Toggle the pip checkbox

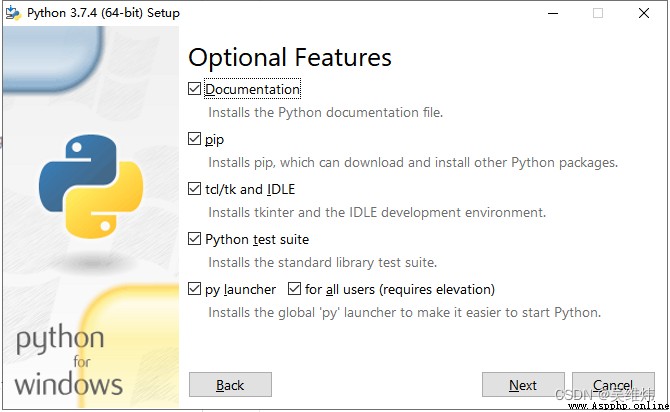[194, 139]
